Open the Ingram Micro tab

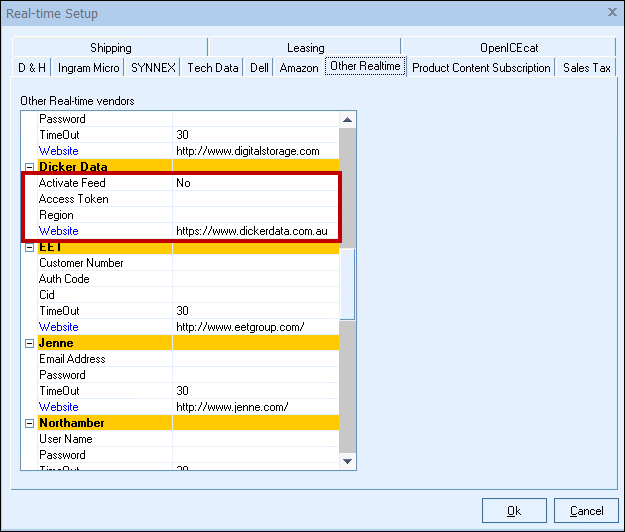point(88,68)
